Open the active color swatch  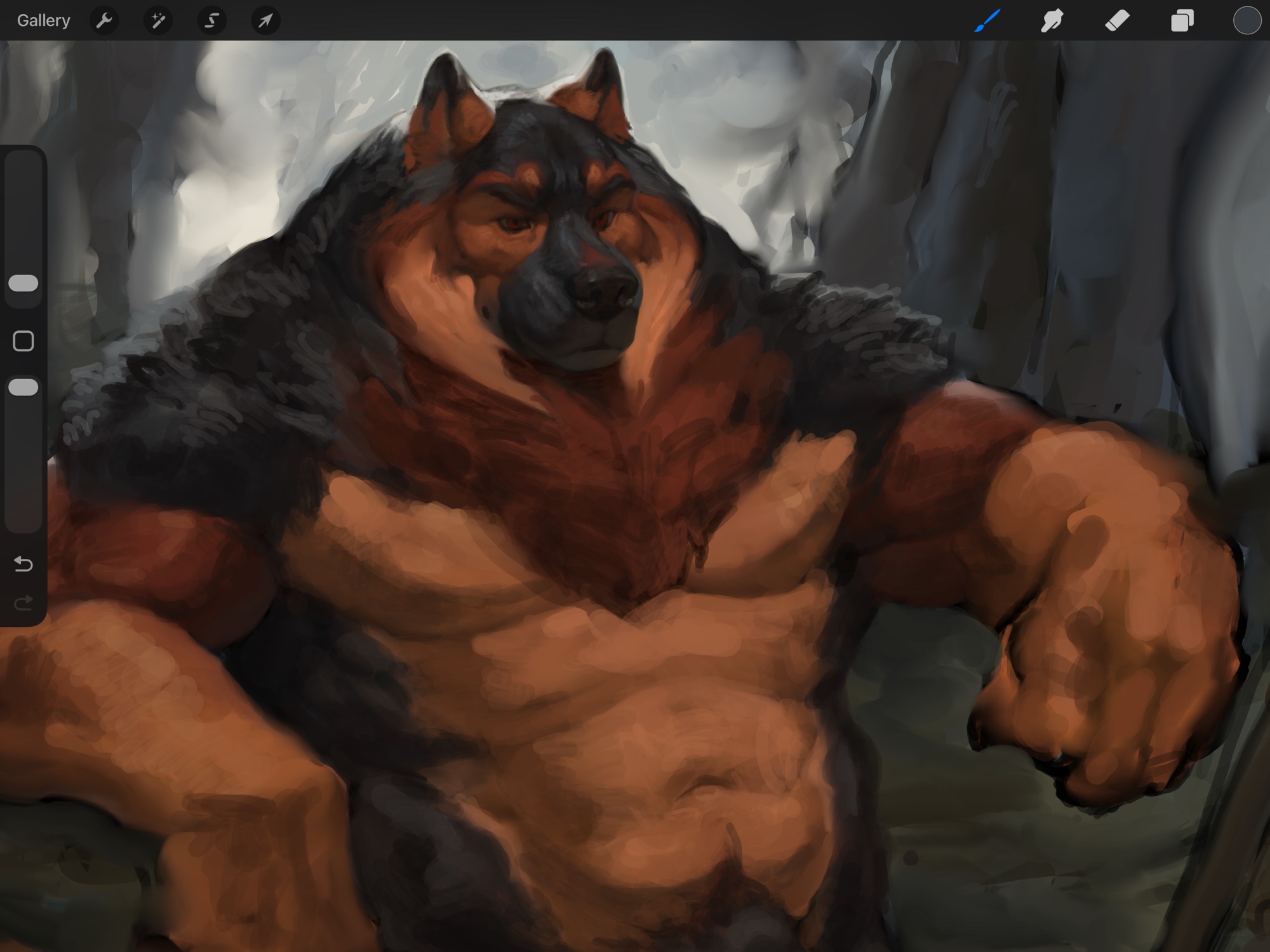(1247, 20)
